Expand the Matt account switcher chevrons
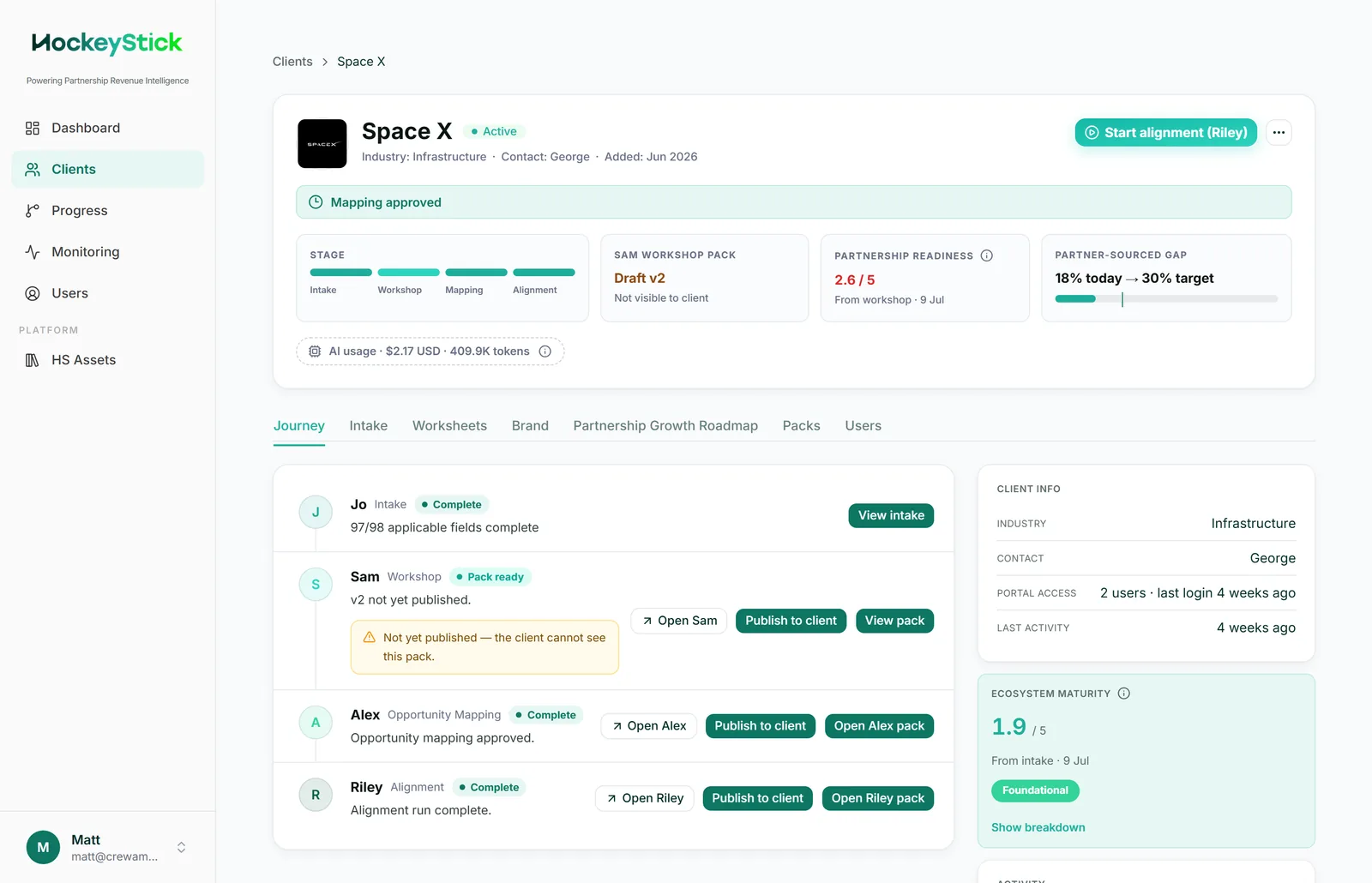Image resolution: width=1372 pixels, height=883 pixels. click(181, 847)
